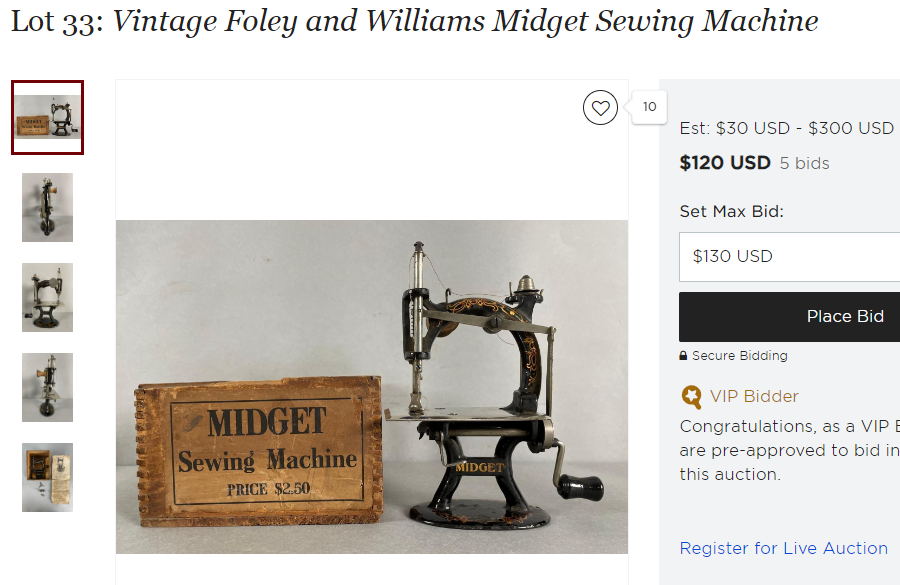
Task: Select the last thumbnail with box contents
Action: pyautogui.click(x=47, y=477)
